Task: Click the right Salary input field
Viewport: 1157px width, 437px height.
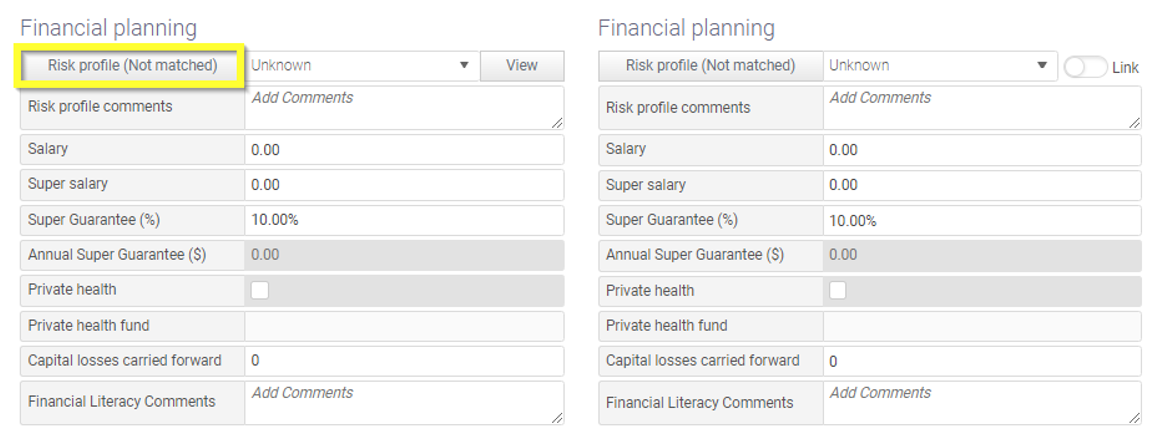Action: click(982, 150)
